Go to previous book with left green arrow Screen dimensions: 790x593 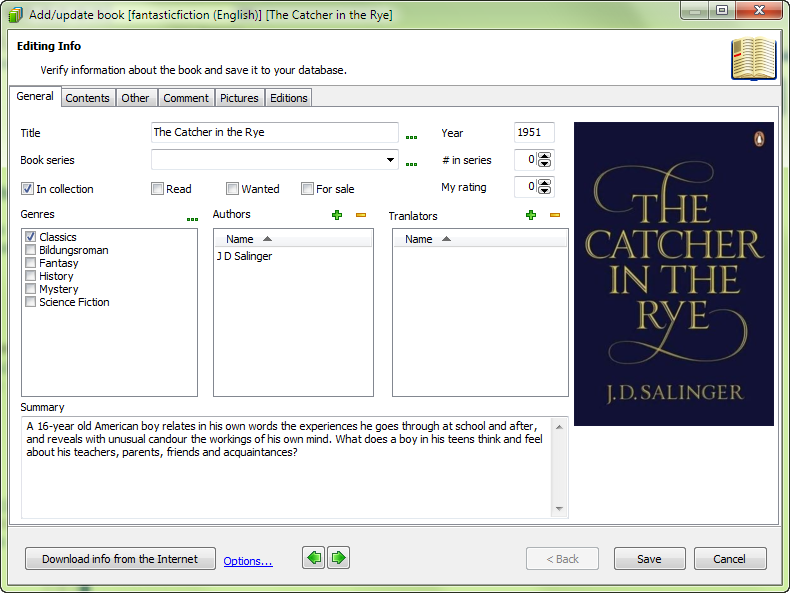(314, 558)
